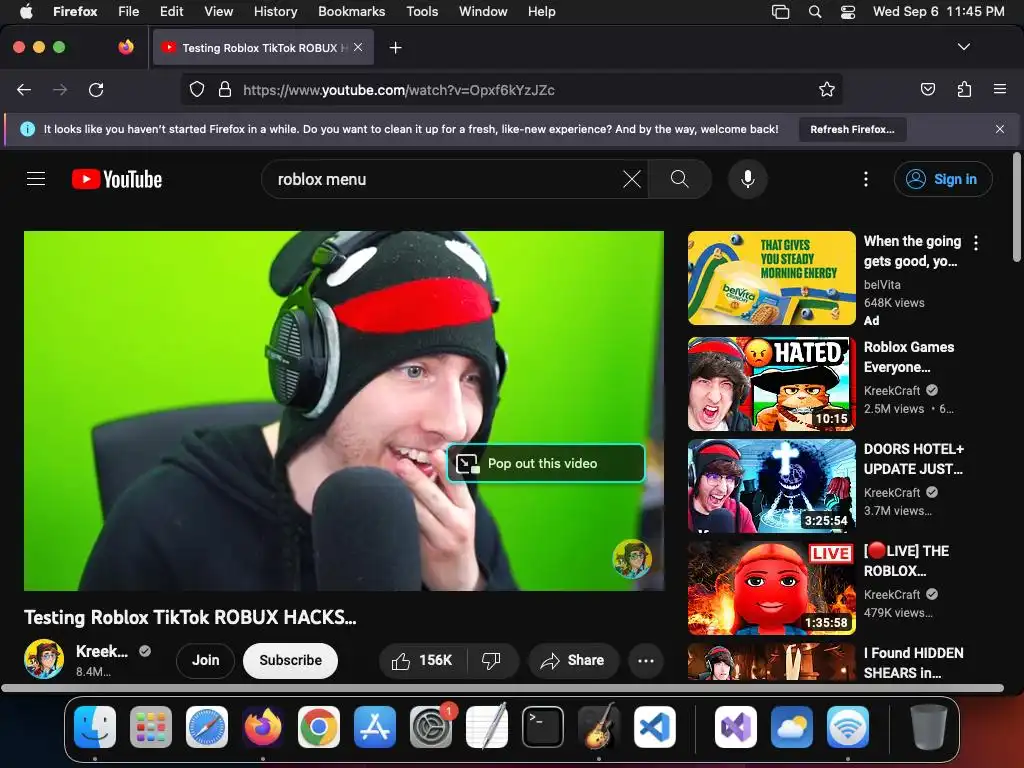The width and height of the screenshot is (1024, 768).
Task: Close the Testing Roblox TikTok tab
Action: [358, 48]
